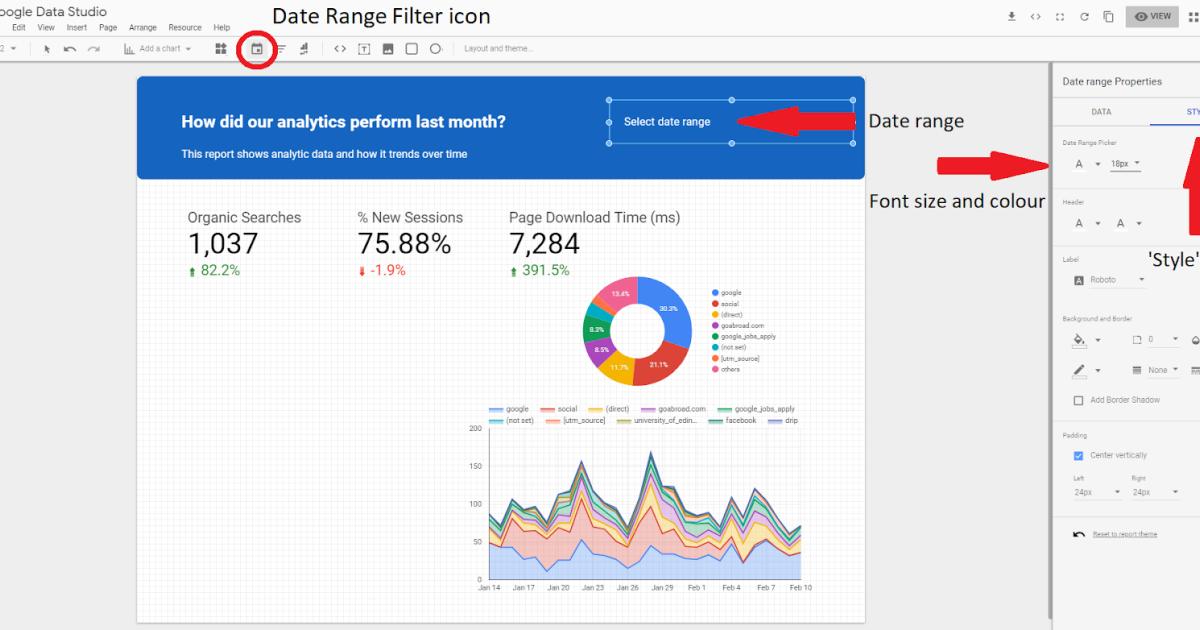The image size is (1200, 630).
Task: Click the image insertion icon
Action: coord(389,48)
